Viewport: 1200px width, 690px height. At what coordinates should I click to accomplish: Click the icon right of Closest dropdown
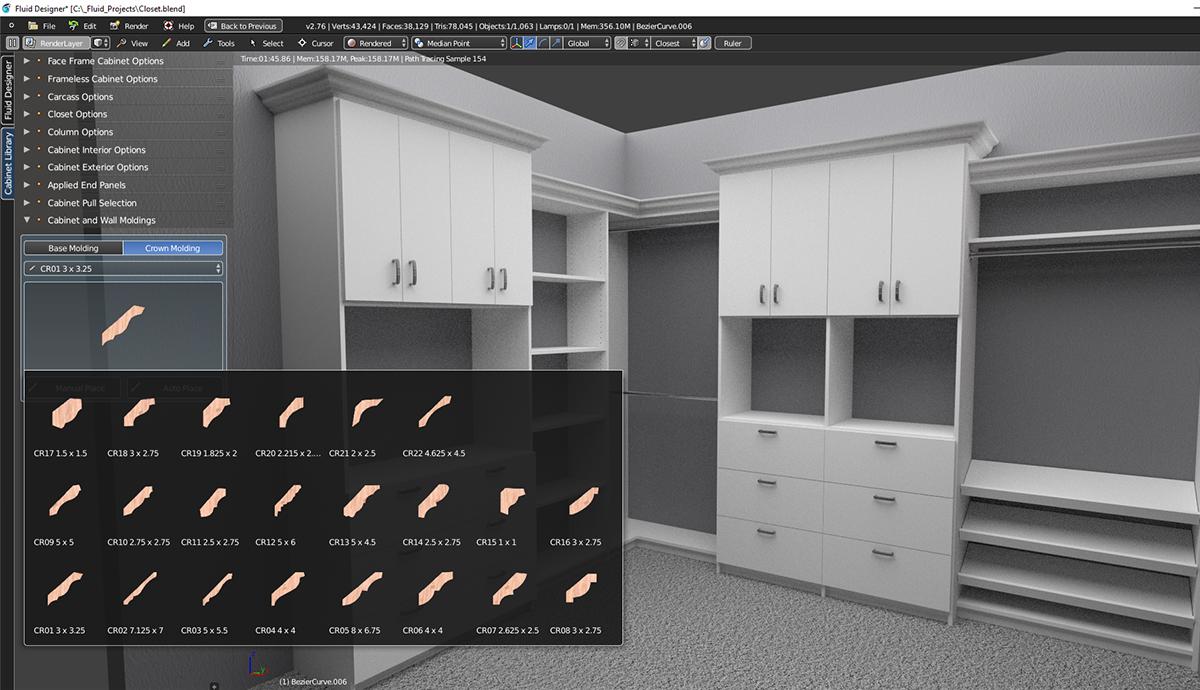click(704, 43)
